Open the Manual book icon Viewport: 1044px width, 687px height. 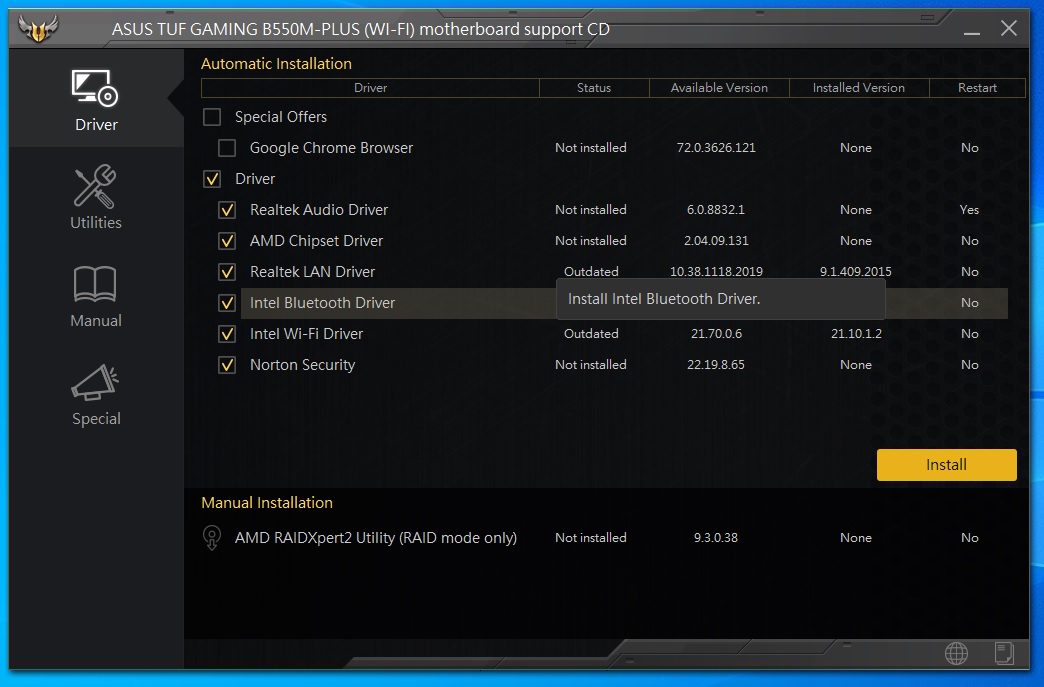(x=96, y=285)
